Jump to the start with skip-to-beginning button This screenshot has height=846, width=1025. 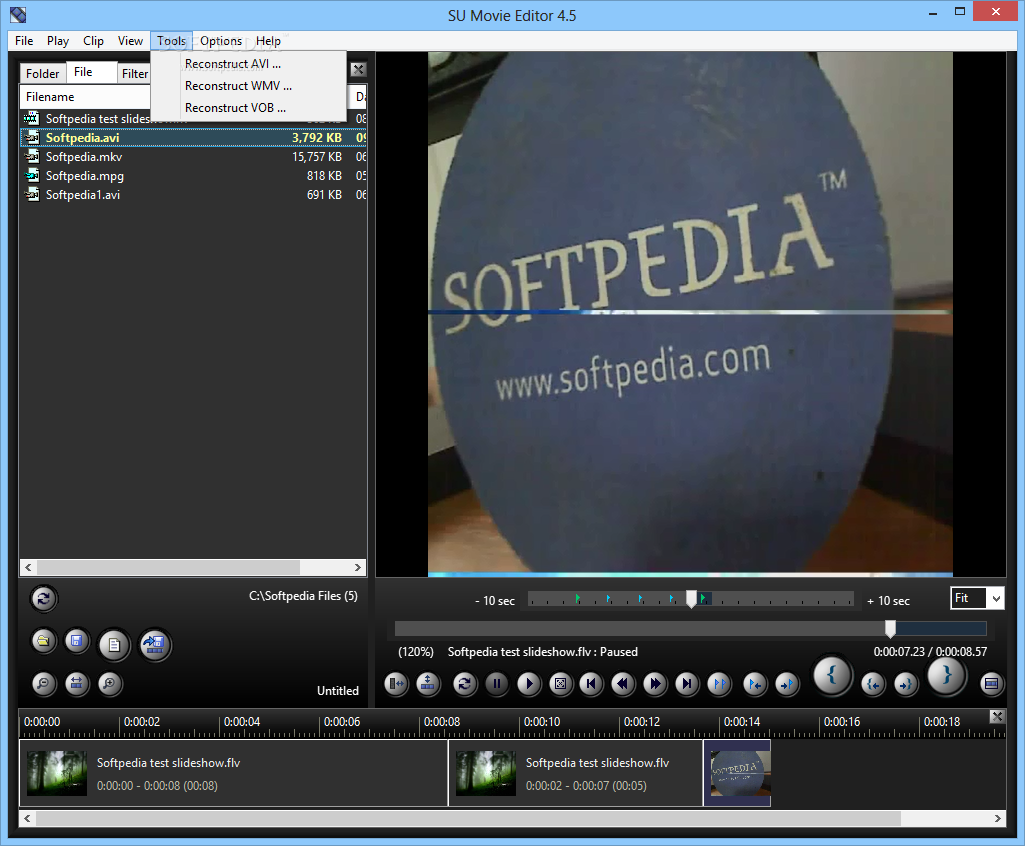[592, 684]
